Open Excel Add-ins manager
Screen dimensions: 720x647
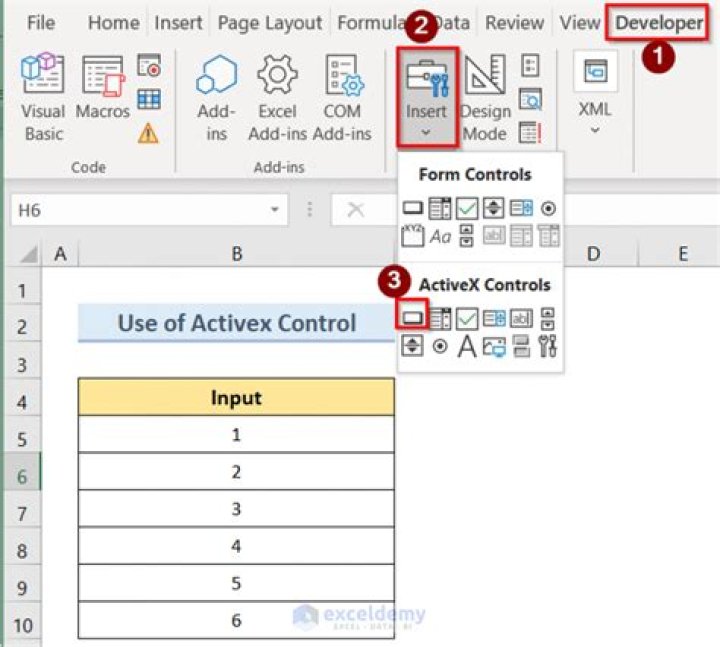[x=277, y=98]
